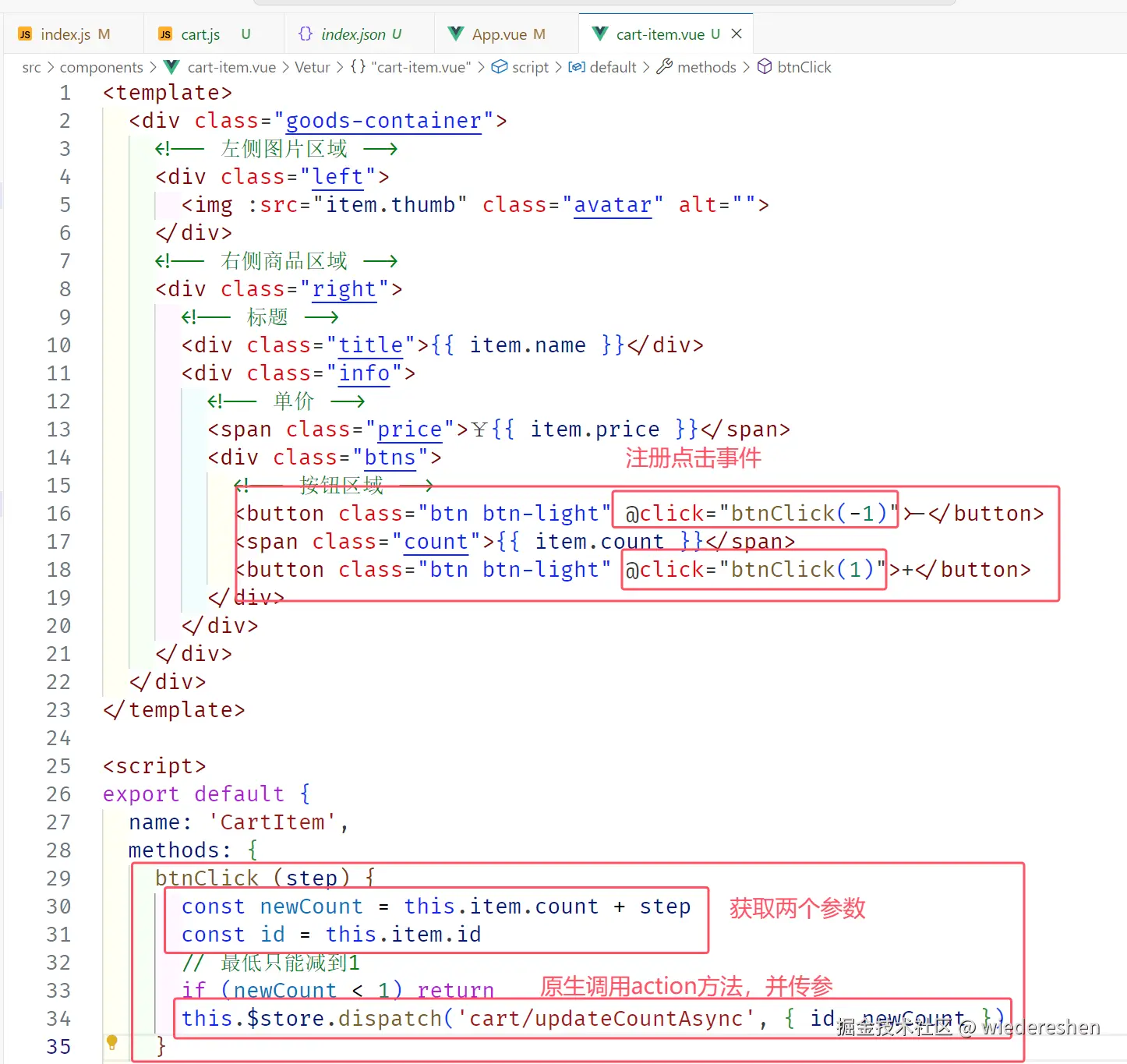Open the cart.js tab
Viewport: 1127px width, 1064px height.
point(214,34)
